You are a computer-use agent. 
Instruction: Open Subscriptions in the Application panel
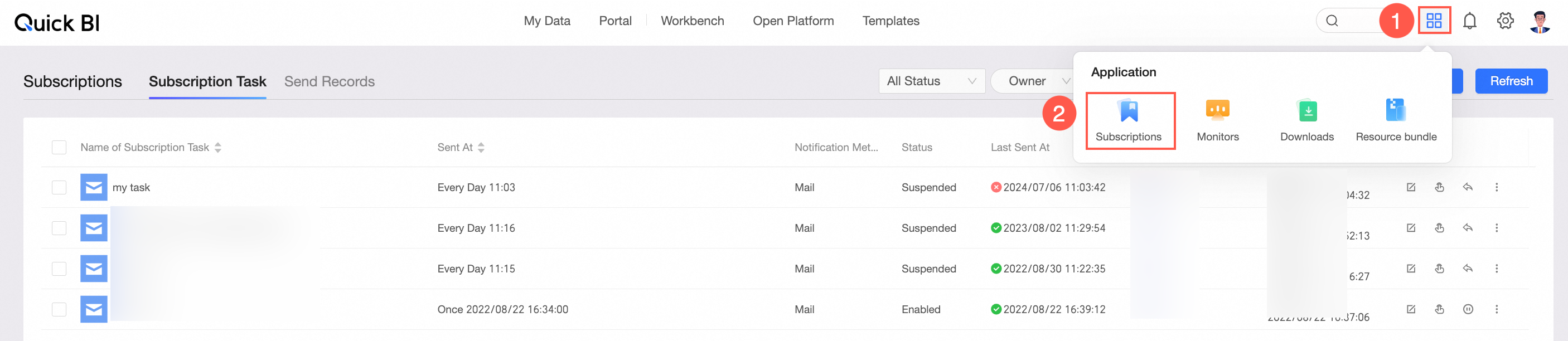1129,120
